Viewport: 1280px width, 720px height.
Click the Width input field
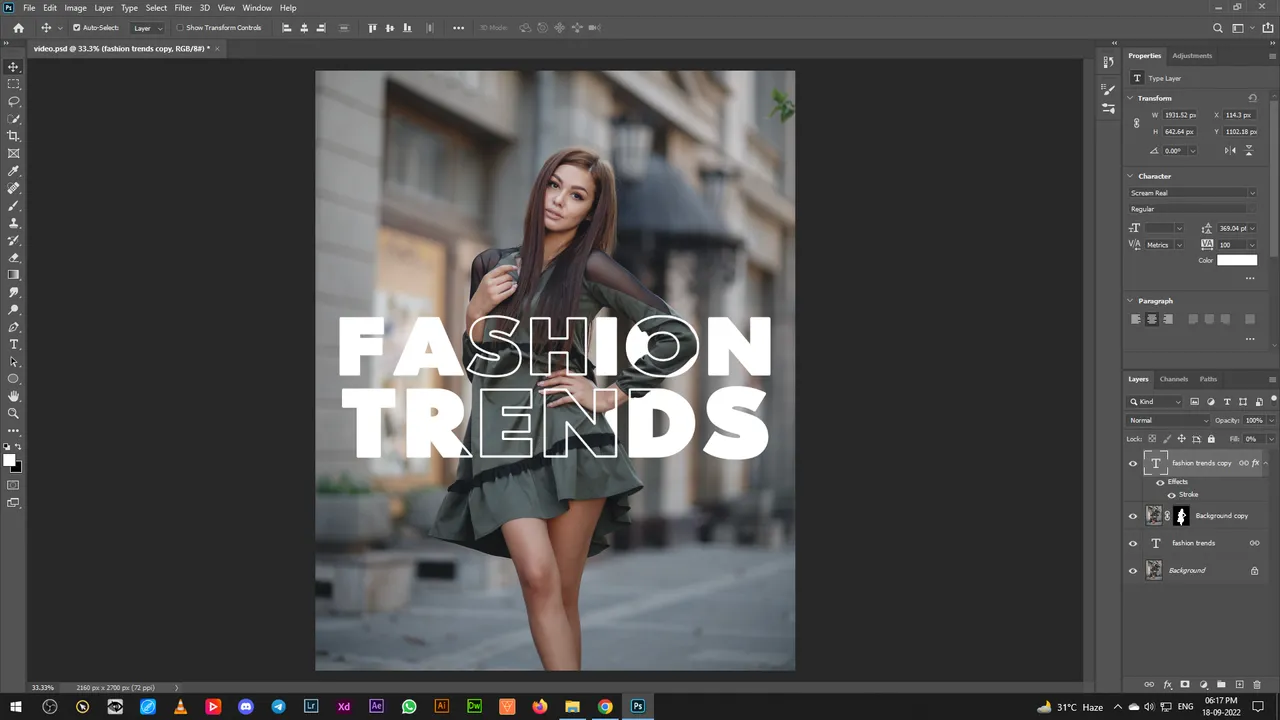(1180, 115)
